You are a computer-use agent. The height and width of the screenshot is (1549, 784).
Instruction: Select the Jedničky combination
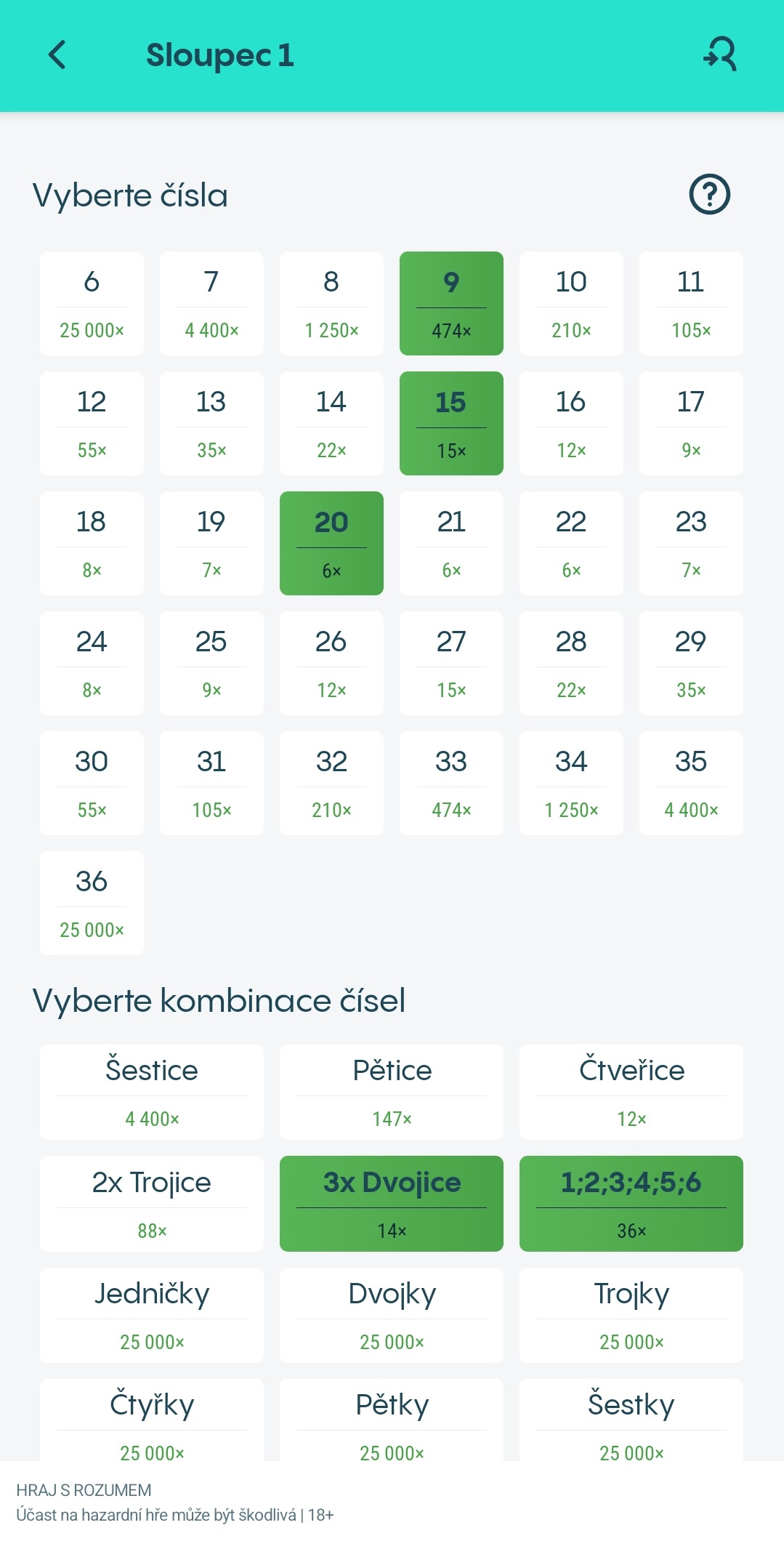151,1315
